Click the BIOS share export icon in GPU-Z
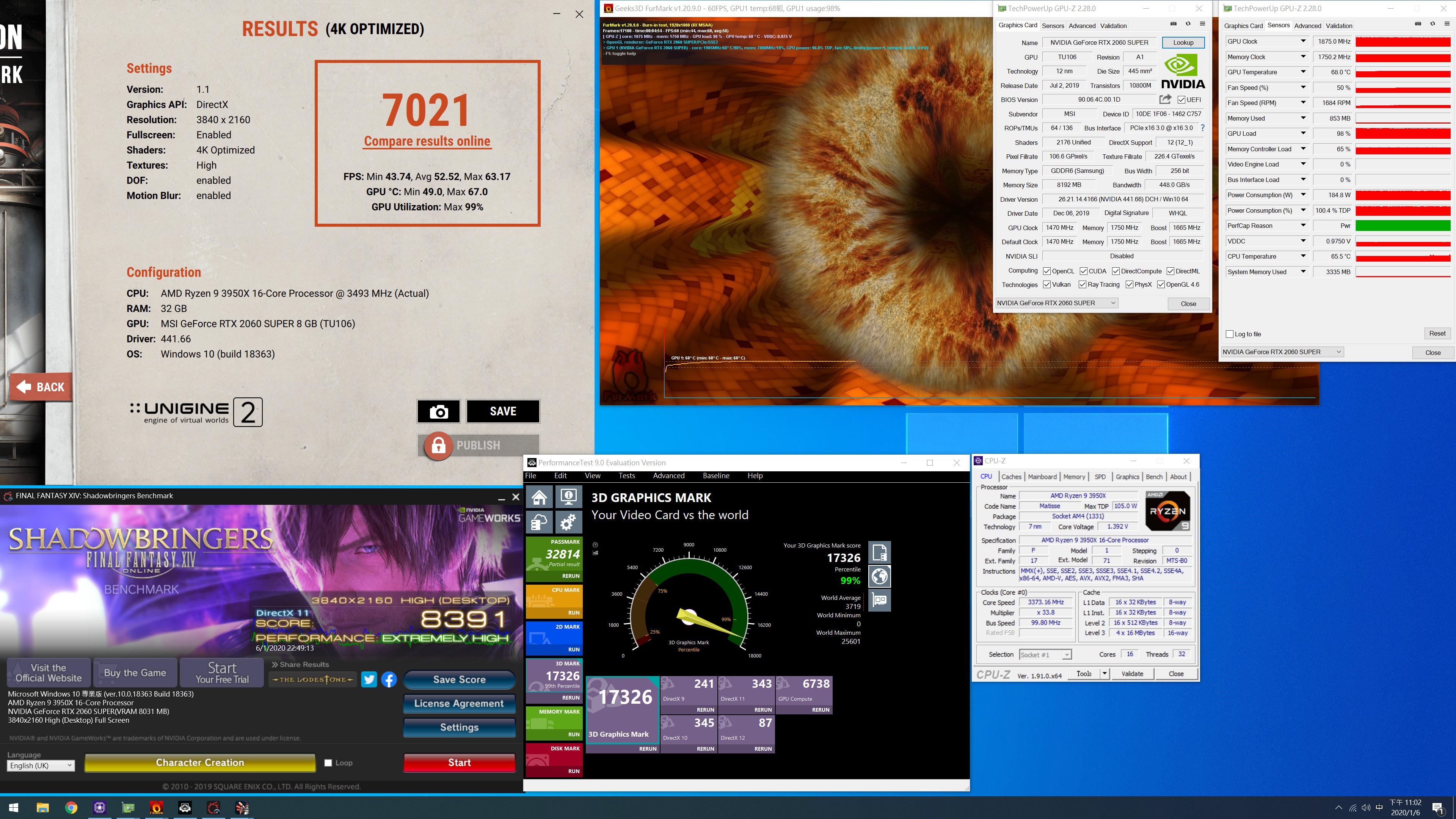The width and height of the screenshot is (1456, 819). [1165, 99]
